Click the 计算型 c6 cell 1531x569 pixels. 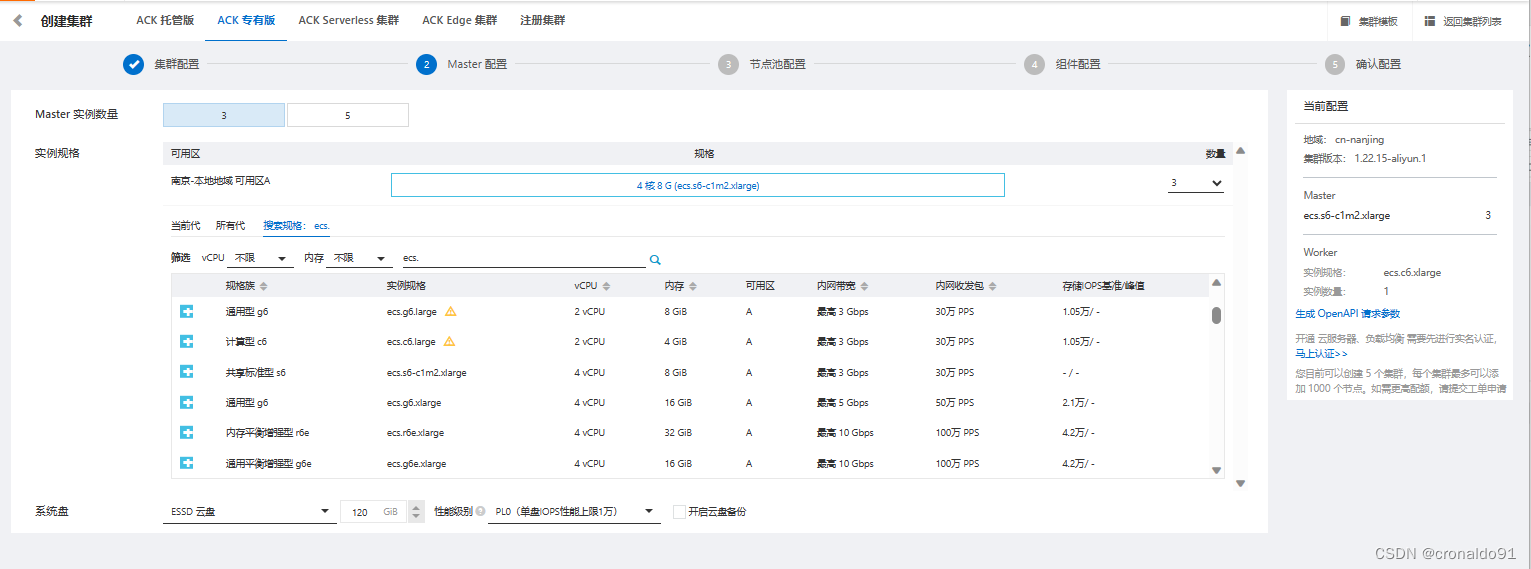click(x=246, y=342)
